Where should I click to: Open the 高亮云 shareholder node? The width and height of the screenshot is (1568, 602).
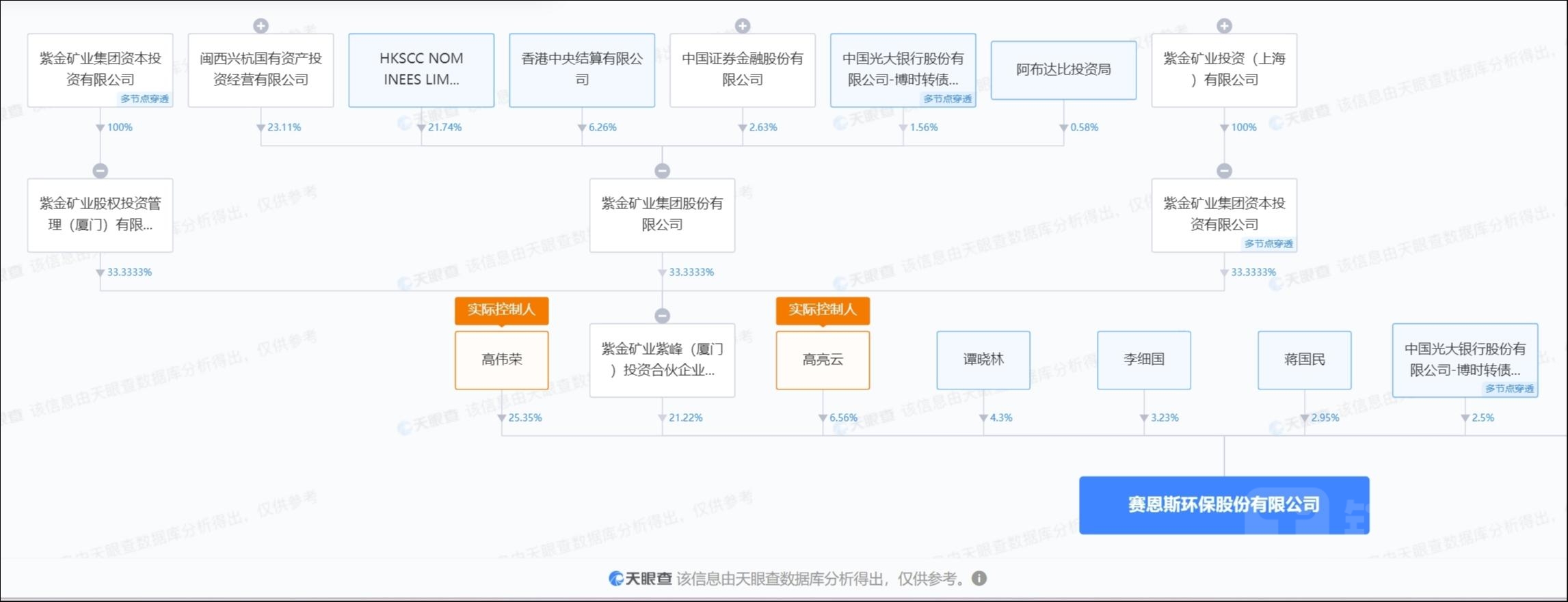[823, 360]
